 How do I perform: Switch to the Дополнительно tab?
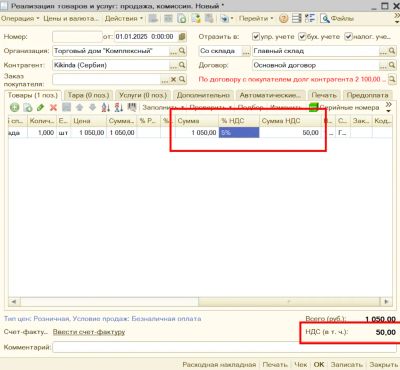pyautogui.click(x=203, y=95)
